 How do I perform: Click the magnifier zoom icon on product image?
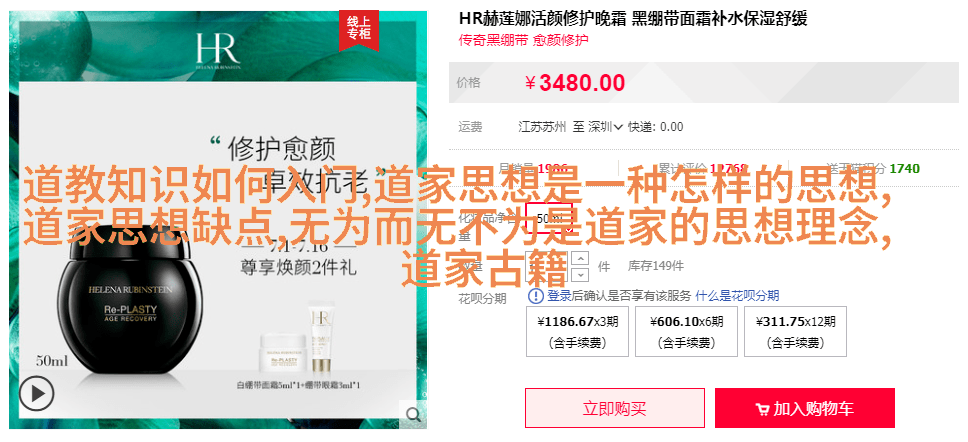(412, 414)
